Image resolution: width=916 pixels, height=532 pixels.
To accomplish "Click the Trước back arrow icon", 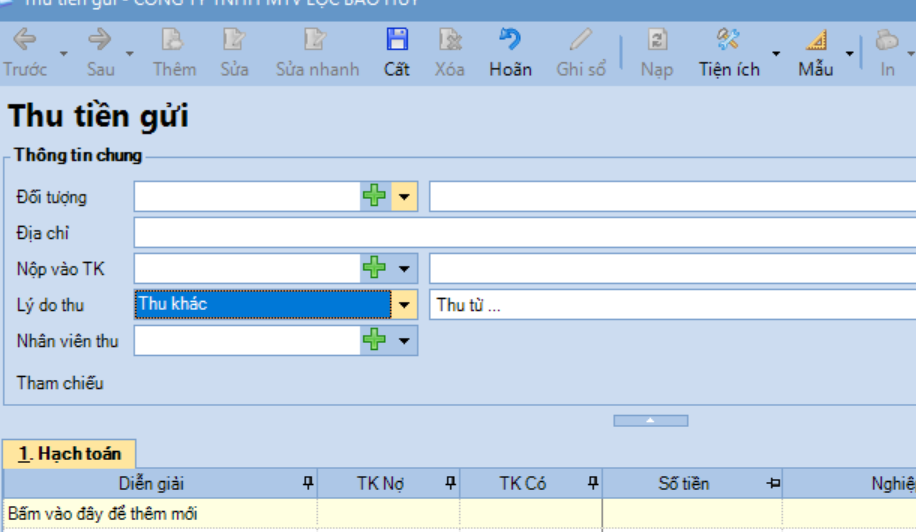I will tap(24, 41).
